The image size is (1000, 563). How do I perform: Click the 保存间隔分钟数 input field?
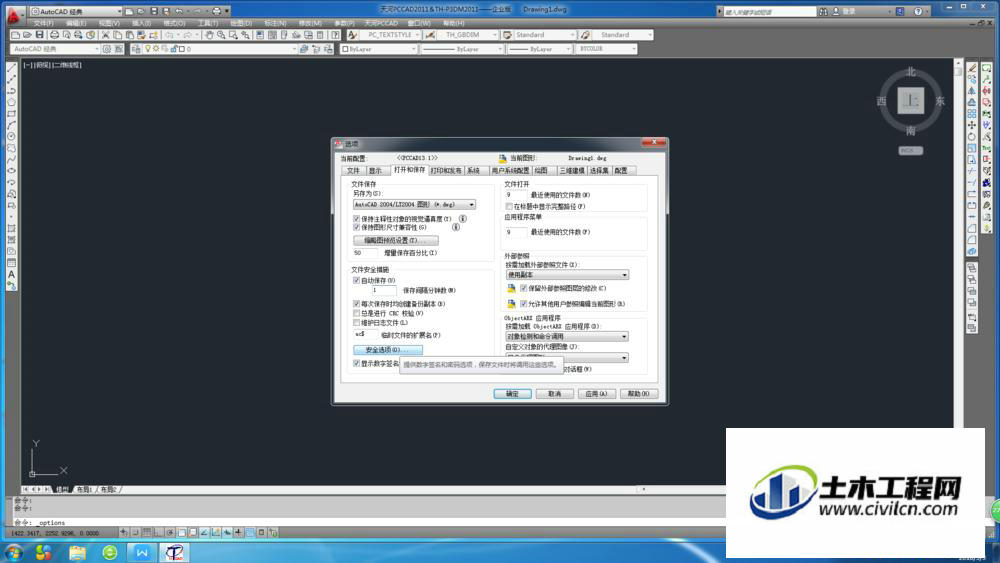coord(384,290)
